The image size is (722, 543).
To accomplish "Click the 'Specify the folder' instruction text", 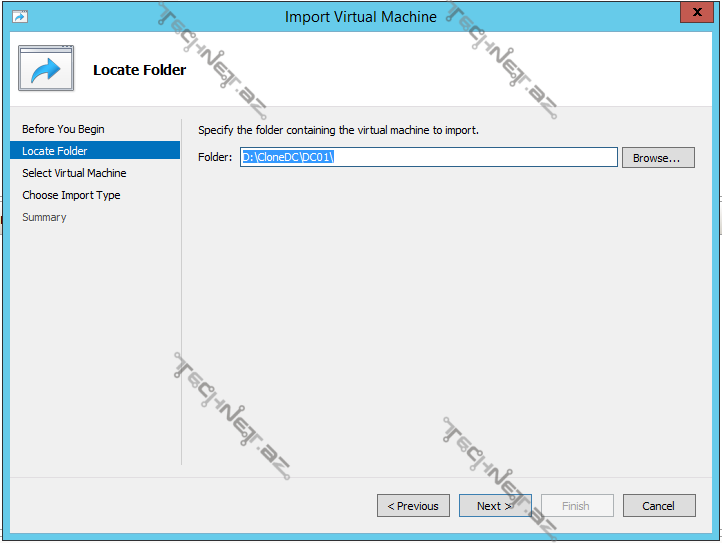I will tap(338, 130).
